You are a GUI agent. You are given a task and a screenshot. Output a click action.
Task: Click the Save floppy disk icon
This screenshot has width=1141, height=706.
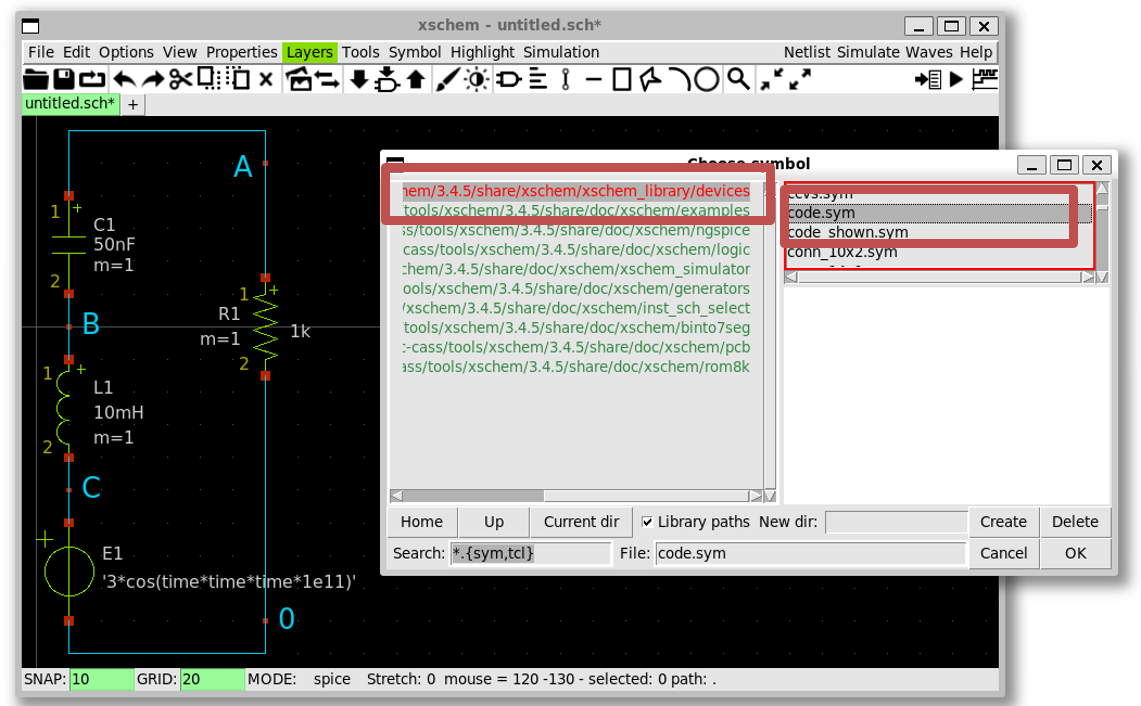(64, 79)
